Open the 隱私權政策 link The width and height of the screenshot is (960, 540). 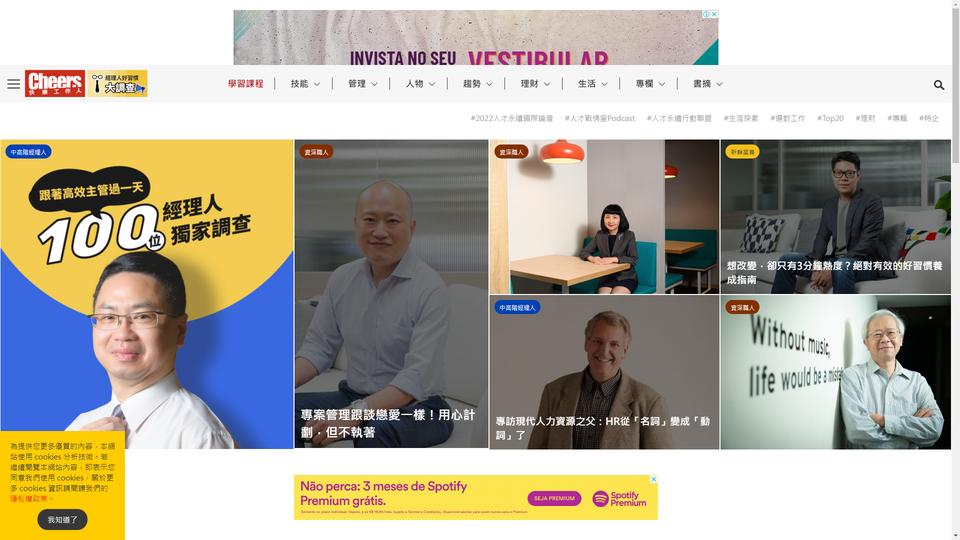pyautogui.click(x=28, y=499)
